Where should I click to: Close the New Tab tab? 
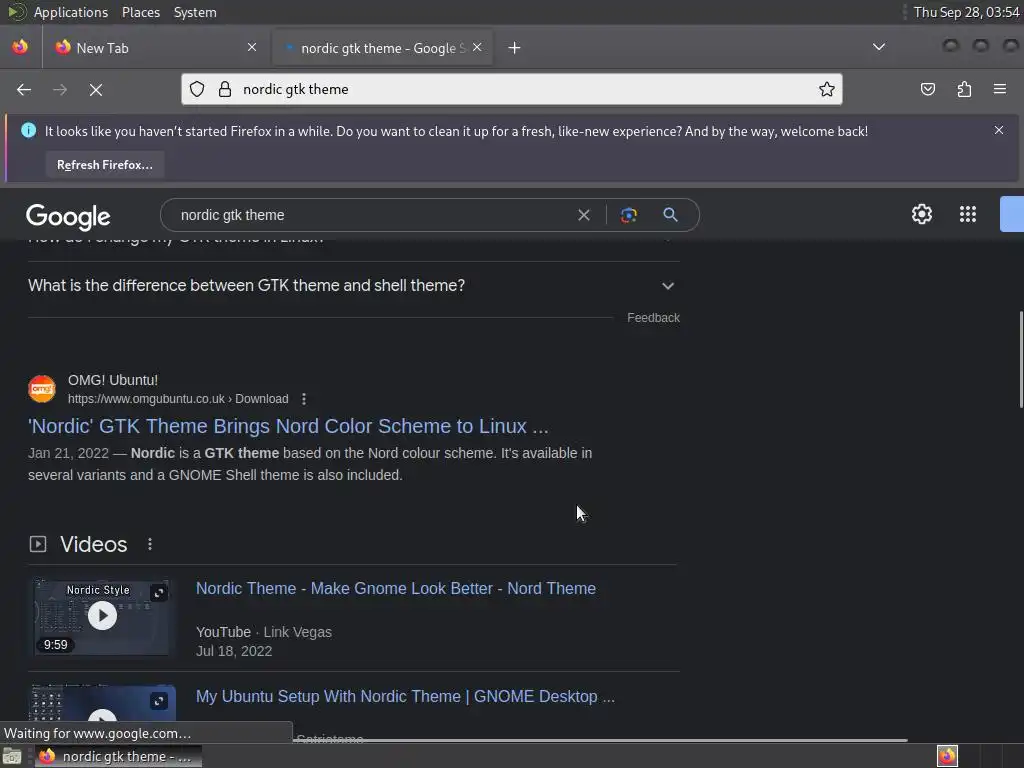[252, 47]
